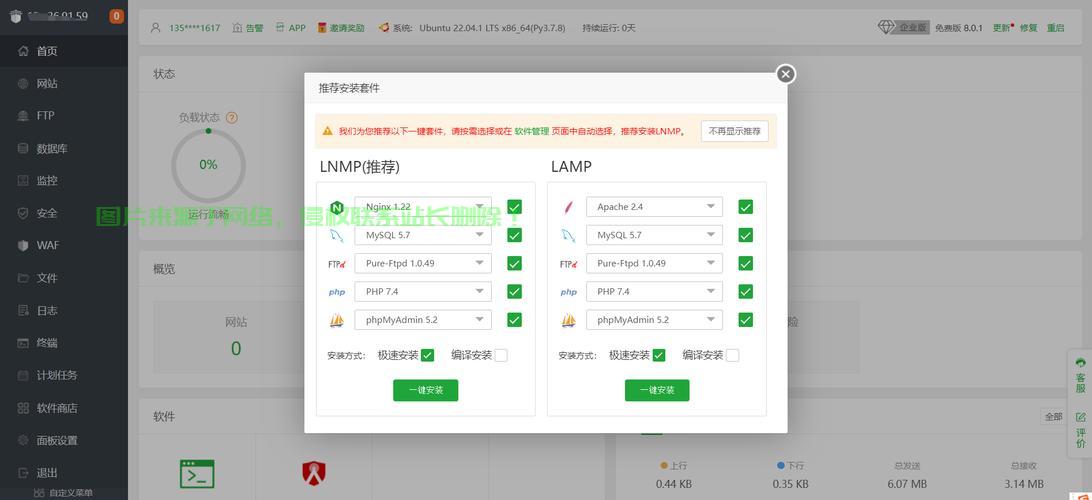1092x500 pixels.
Task: Open 自定义菜单 at sidebar bottom
Action: point(63,493)
